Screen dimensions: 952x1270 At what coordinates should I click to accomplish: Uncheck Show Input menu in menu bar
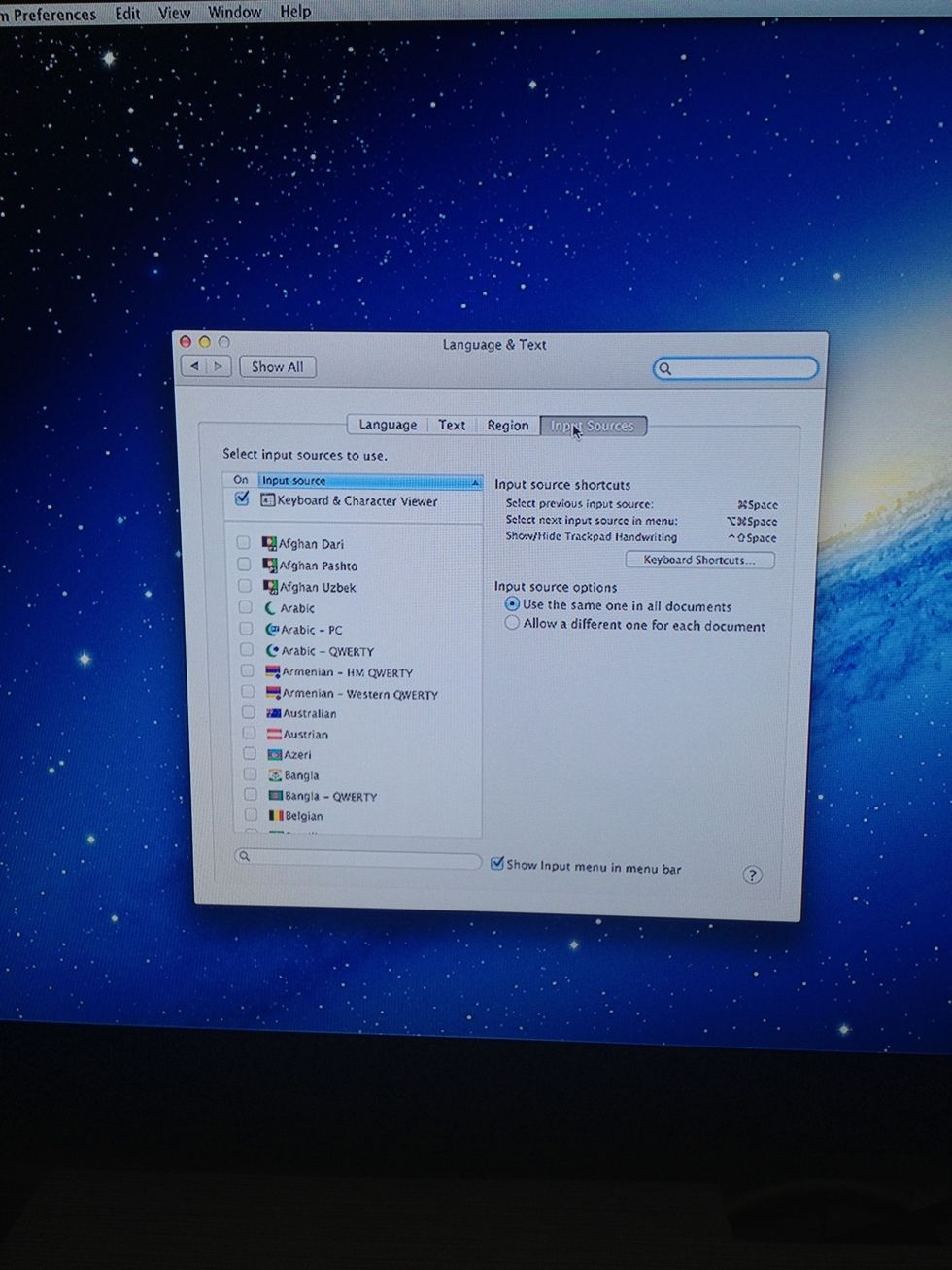(497, 862)
